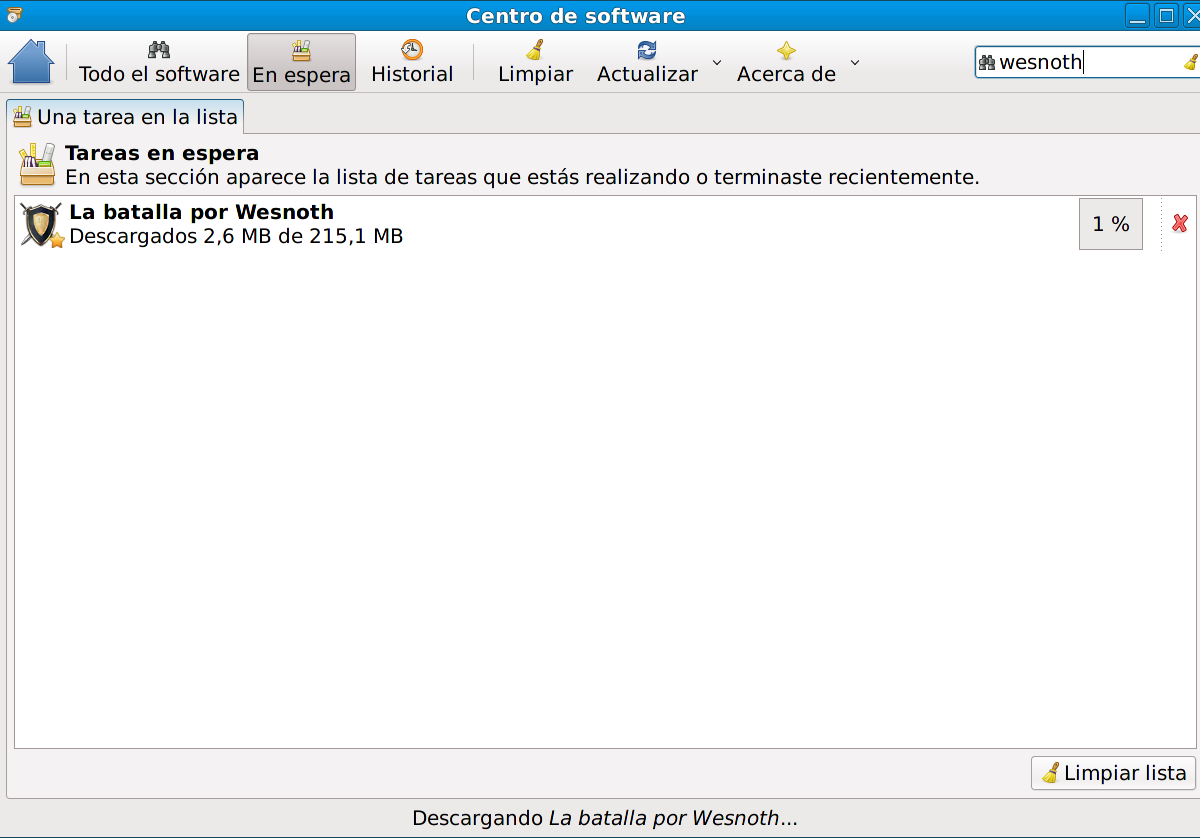Click Descargados 2,6 MB de 215,1 MB text
The image size is (1200, 838).
click(x=236, y=237)
